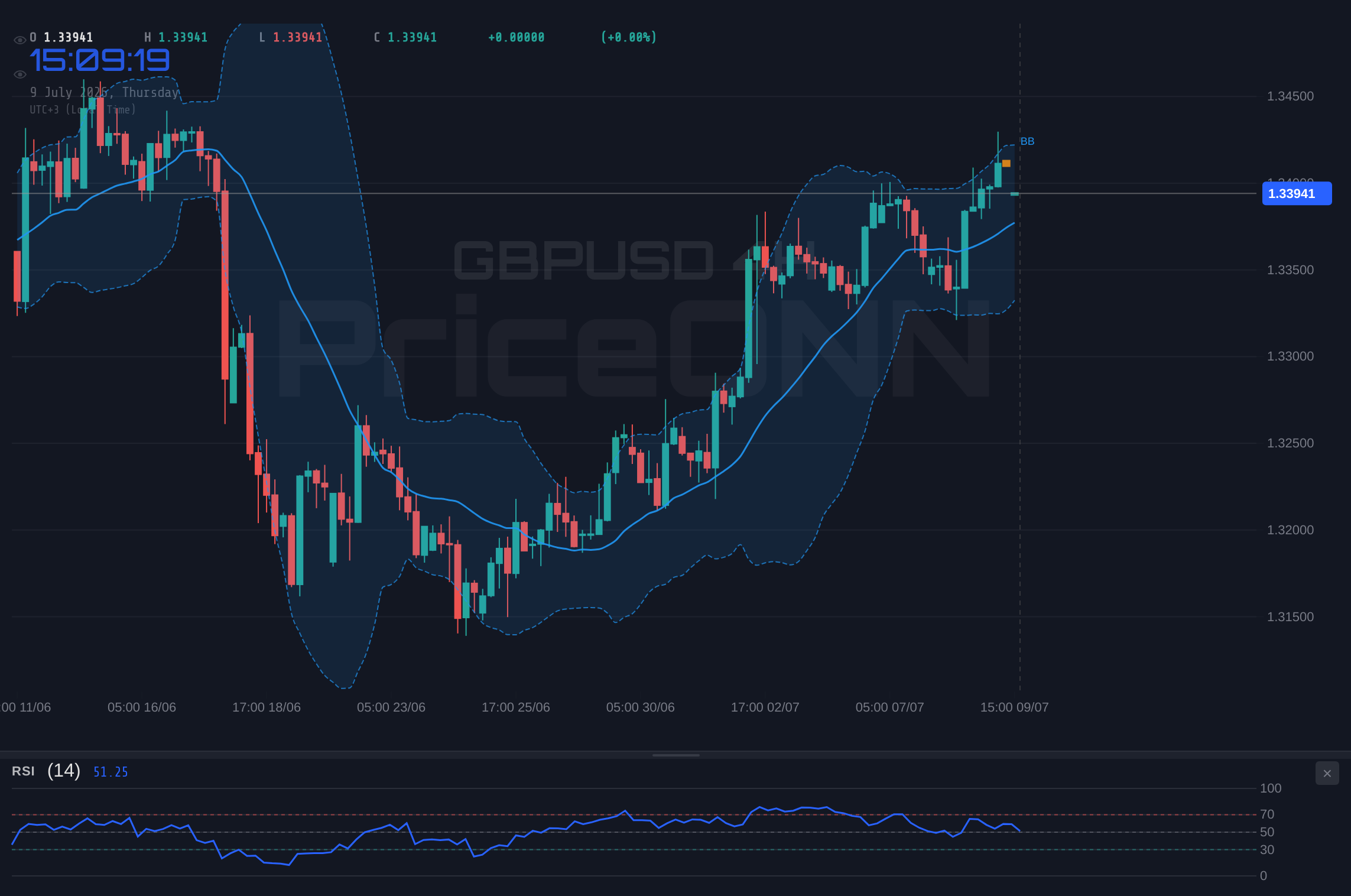Viewport: 1351px width, 896px height.
Task: Click the current price label 1.33941
Action: (x=1297, y=194)
